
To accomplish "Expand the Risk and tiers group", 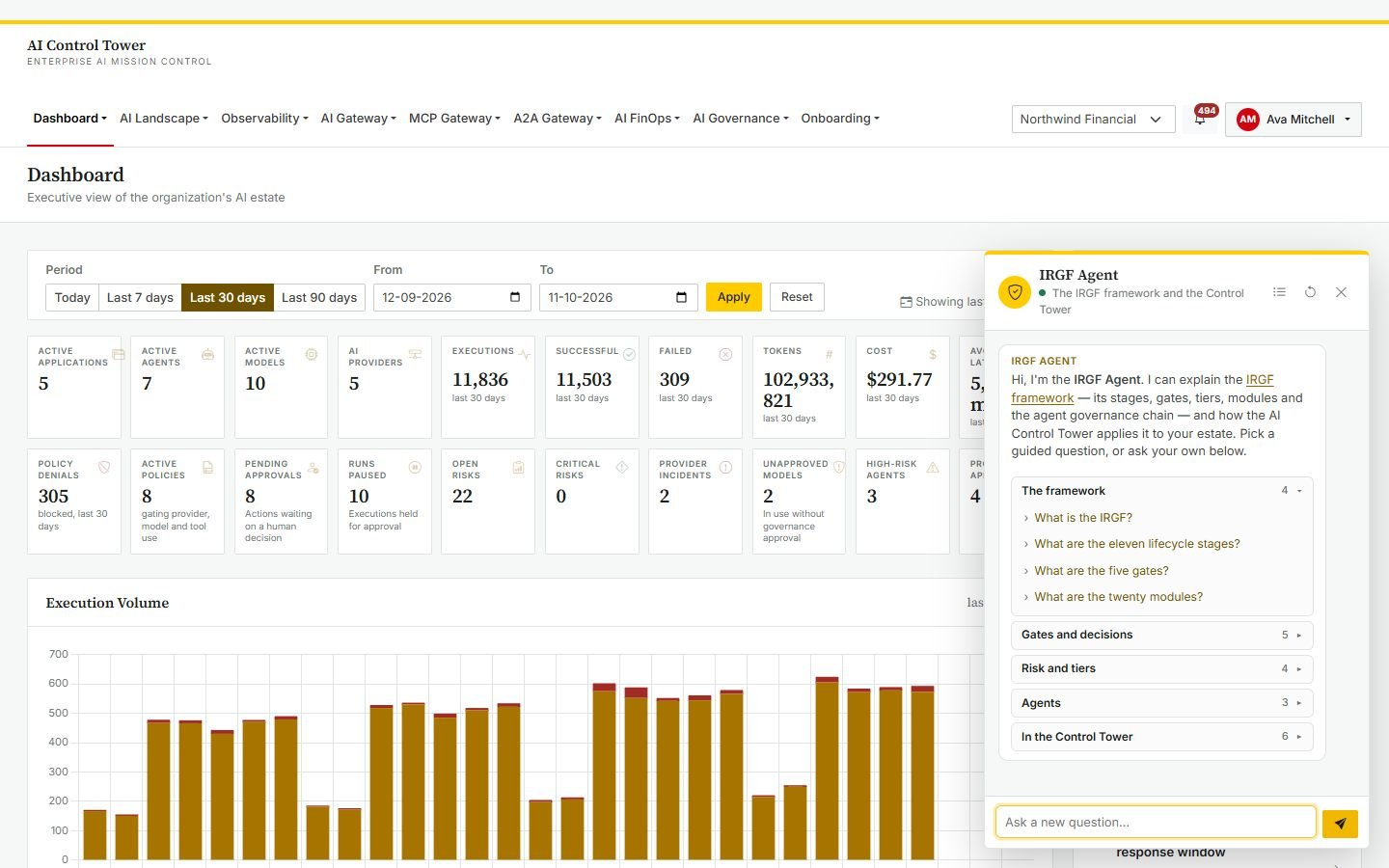I will point(1162,668).
